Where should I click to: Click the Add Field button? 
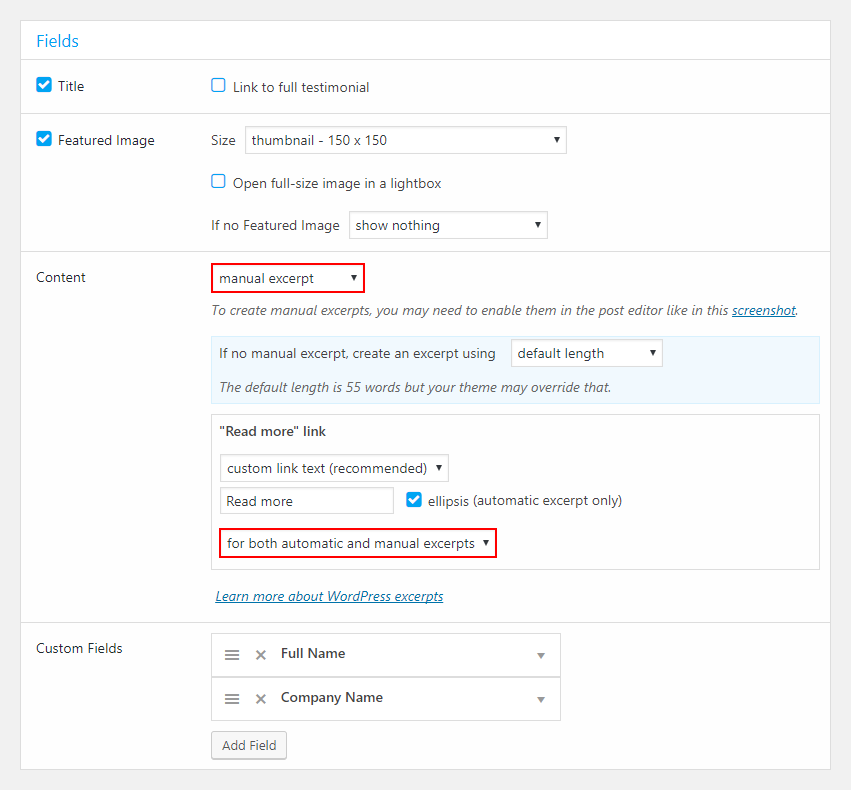coord(249,746)
